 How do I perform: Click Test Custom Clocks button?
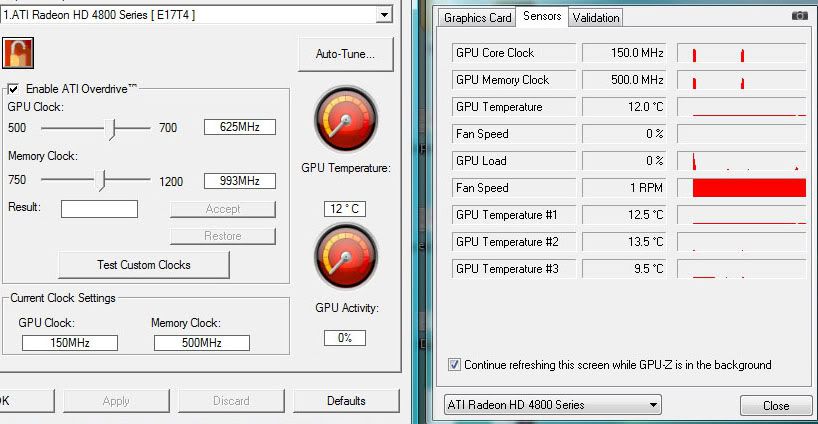(x=144, y=265)
